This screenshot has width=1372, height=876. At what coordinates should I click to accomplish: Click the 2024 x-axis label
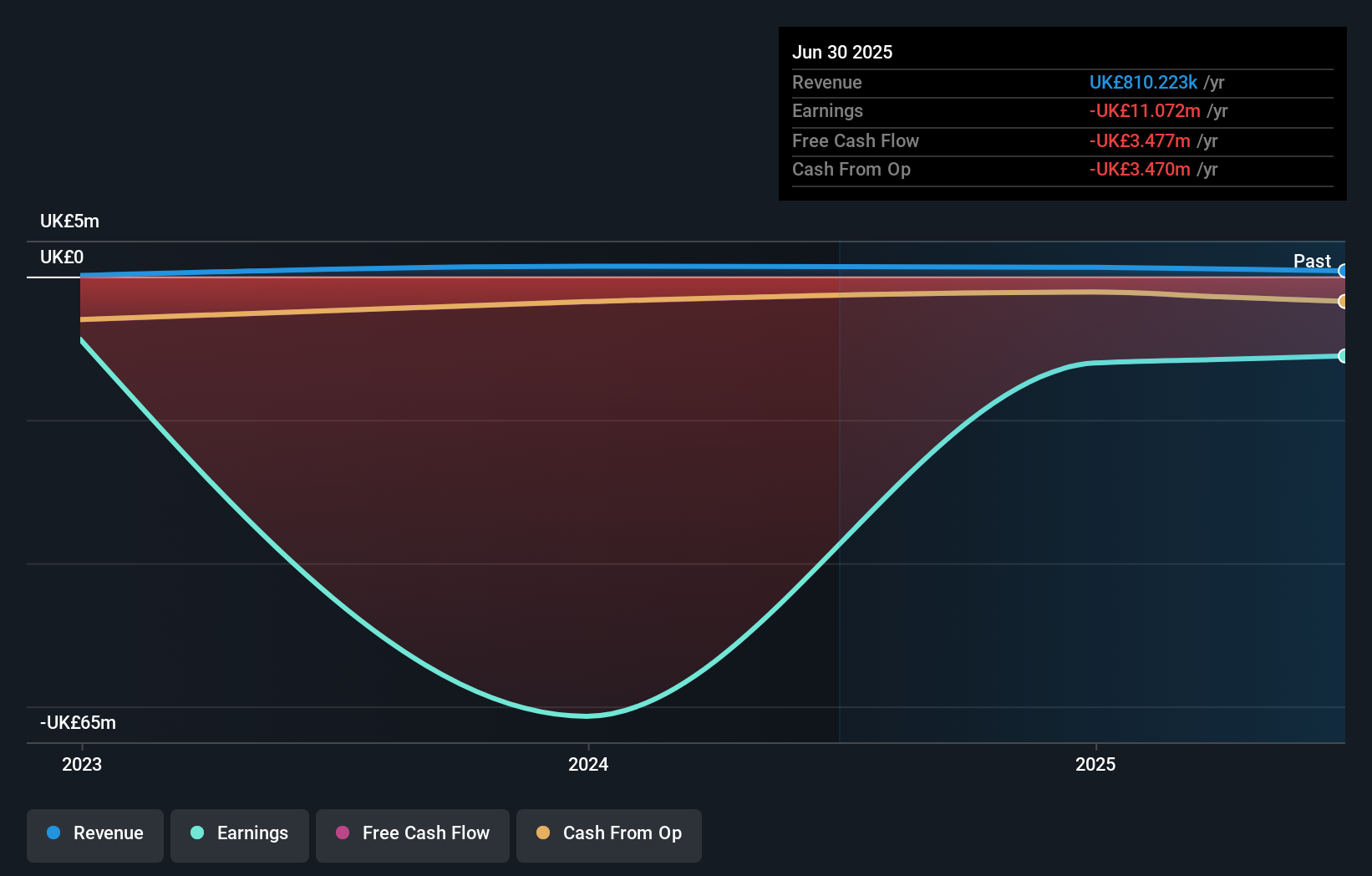588,764
